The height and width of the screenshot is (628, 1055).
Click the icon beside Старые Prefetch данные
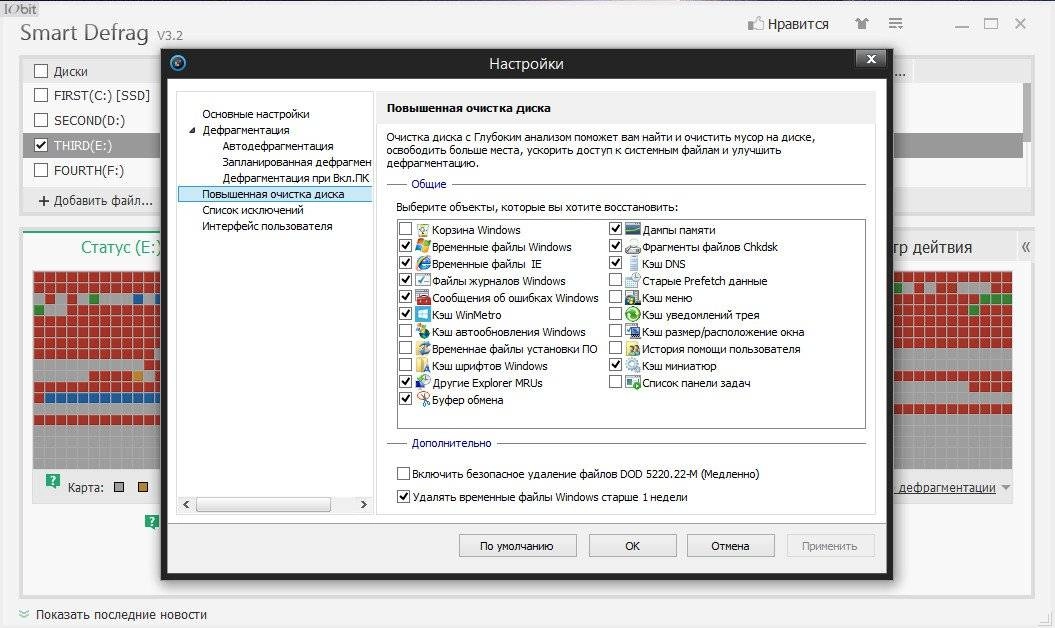click(x=632, y=281)
